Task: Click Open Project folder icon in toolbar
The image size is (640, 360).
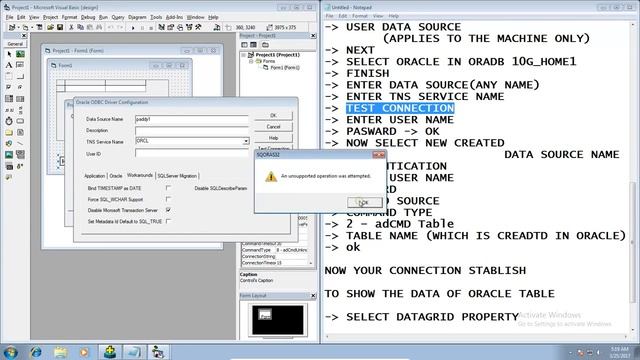Action: coord(51,27)
